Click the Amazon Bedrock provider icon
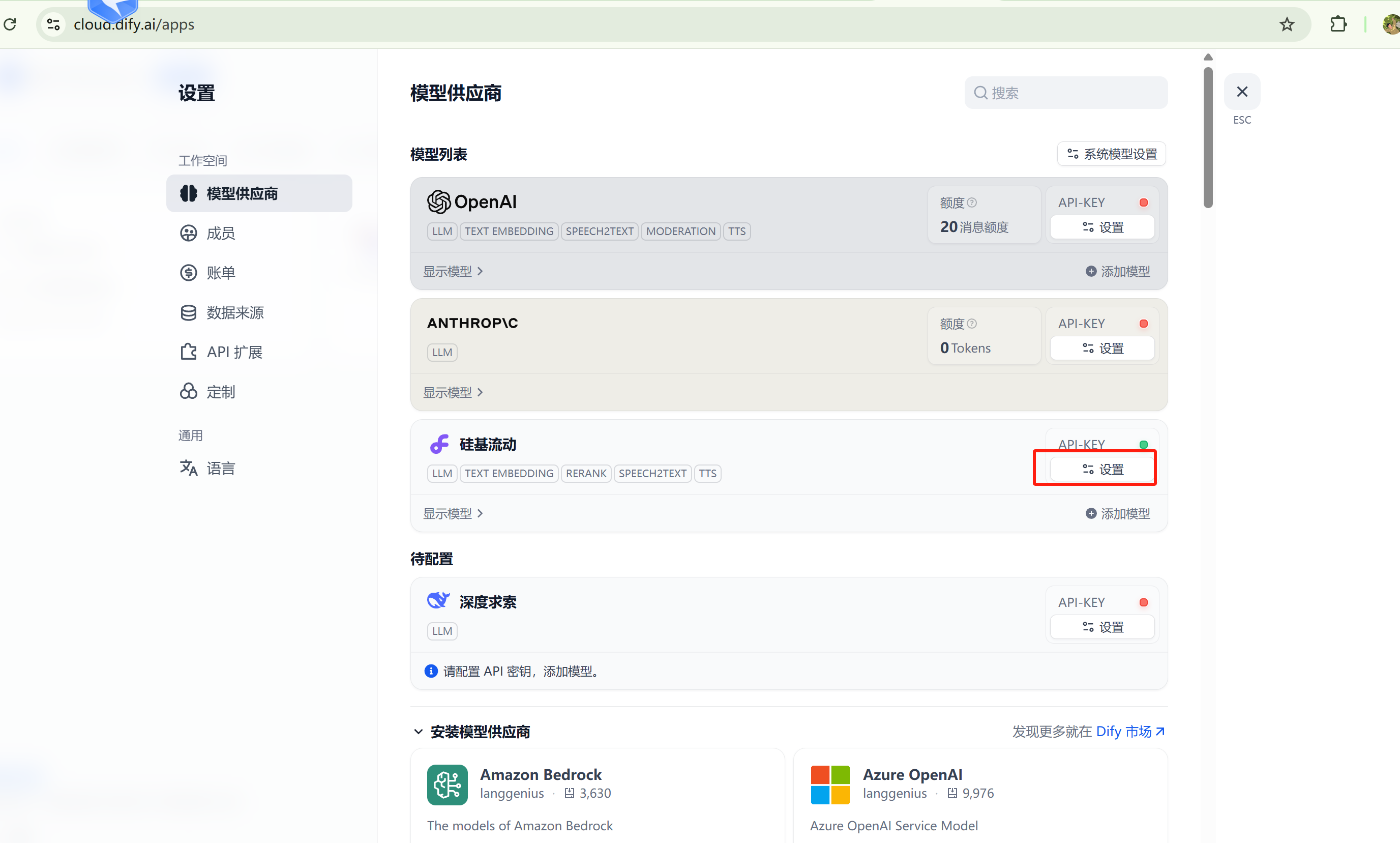 tap(448, 784)
